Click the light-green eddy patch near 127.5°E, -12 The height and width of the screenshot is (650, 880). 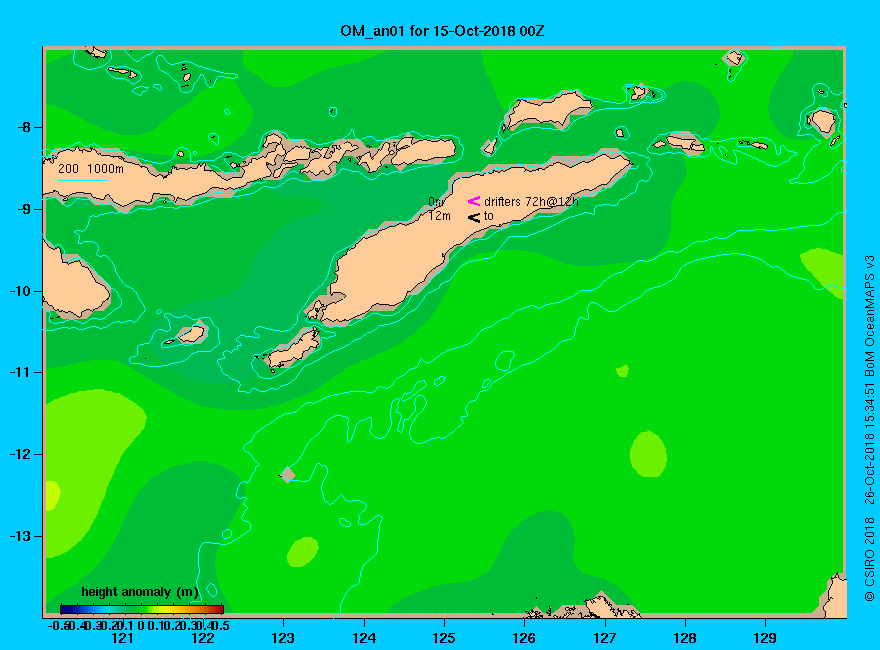click(x=648, y=454)
